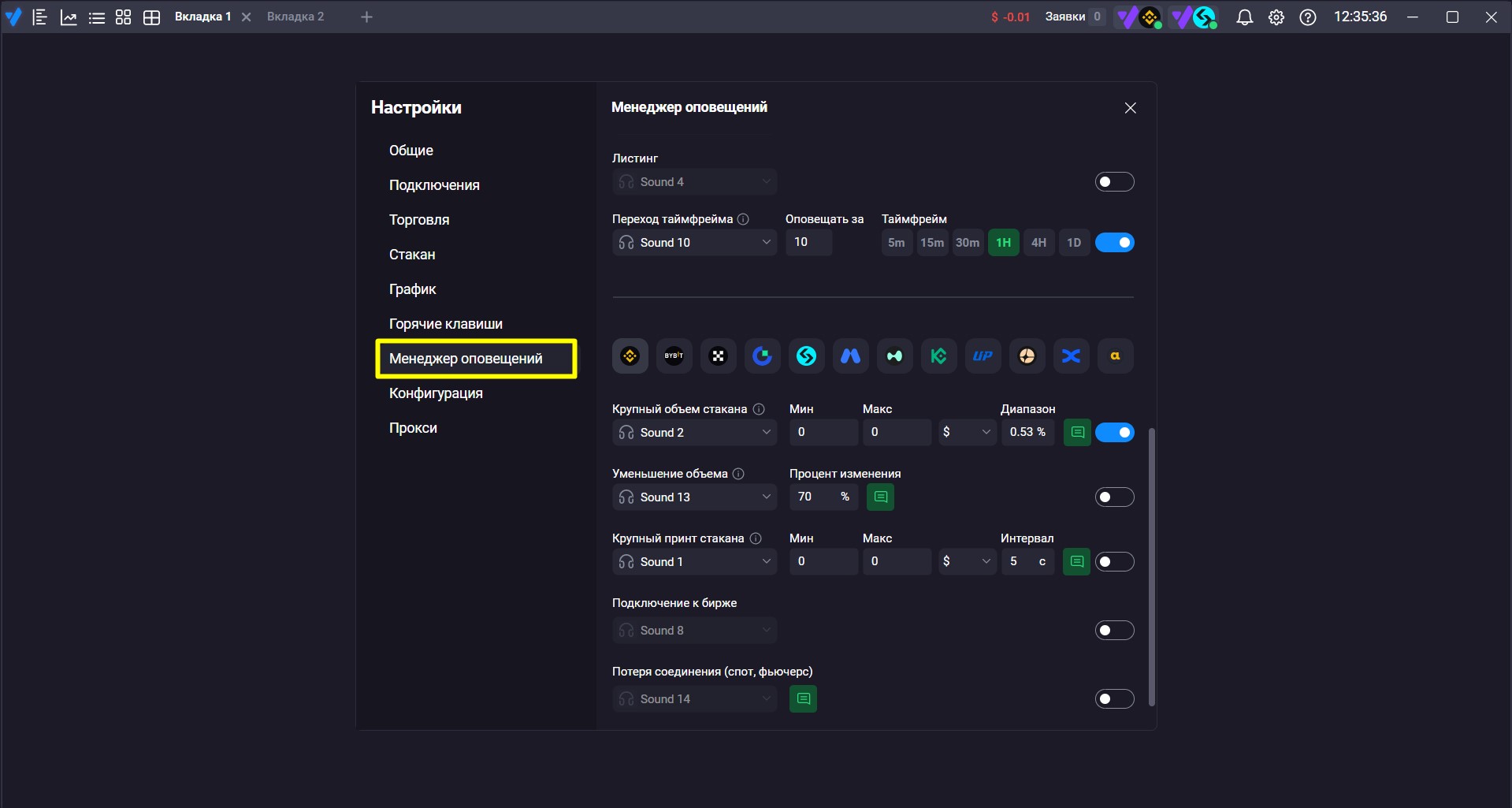Open message settings for Уменьшение объема

coord(881,497)
